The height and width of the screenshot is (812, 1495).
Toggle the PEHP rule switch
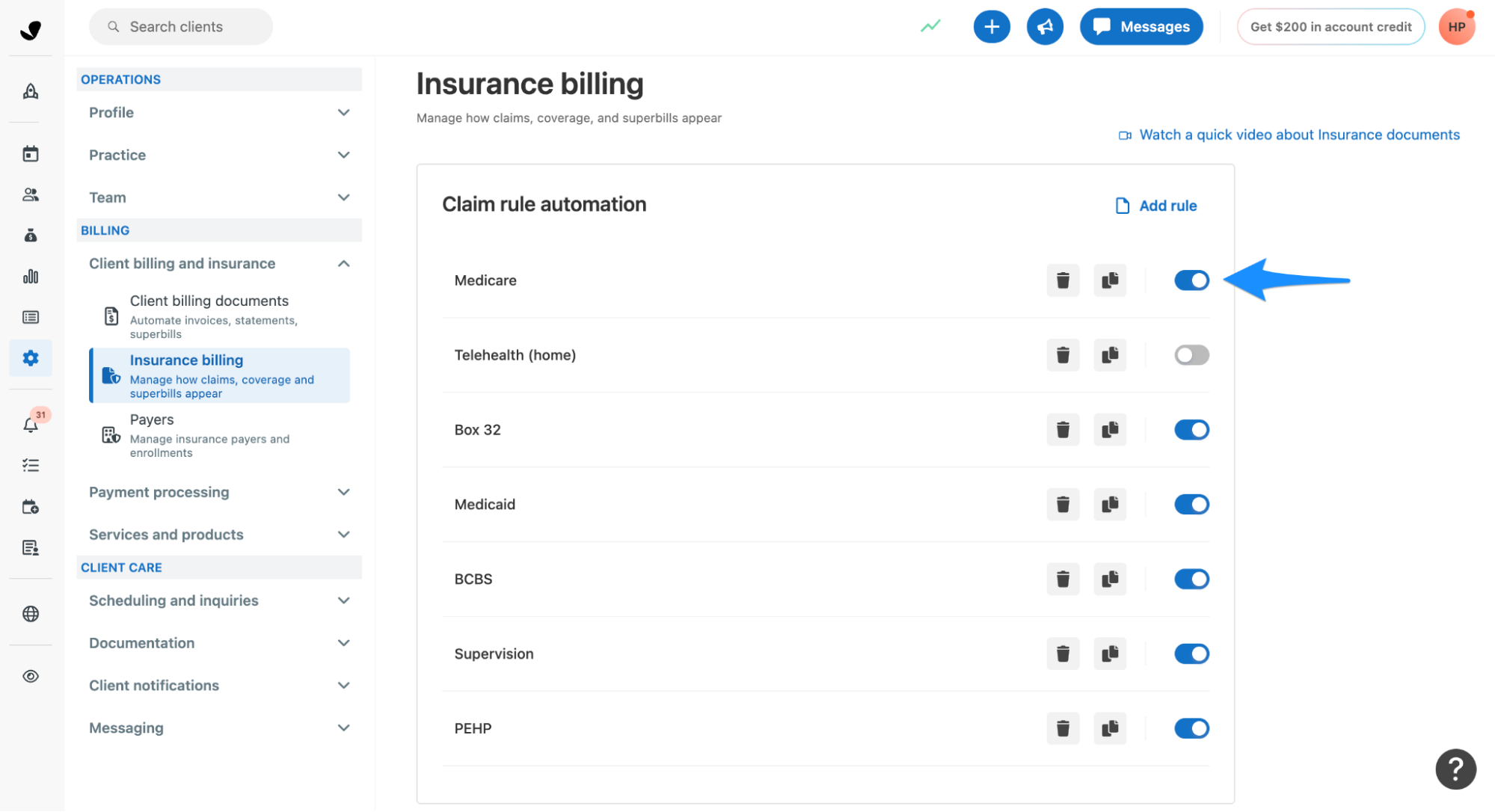[x=1191, y=728]
